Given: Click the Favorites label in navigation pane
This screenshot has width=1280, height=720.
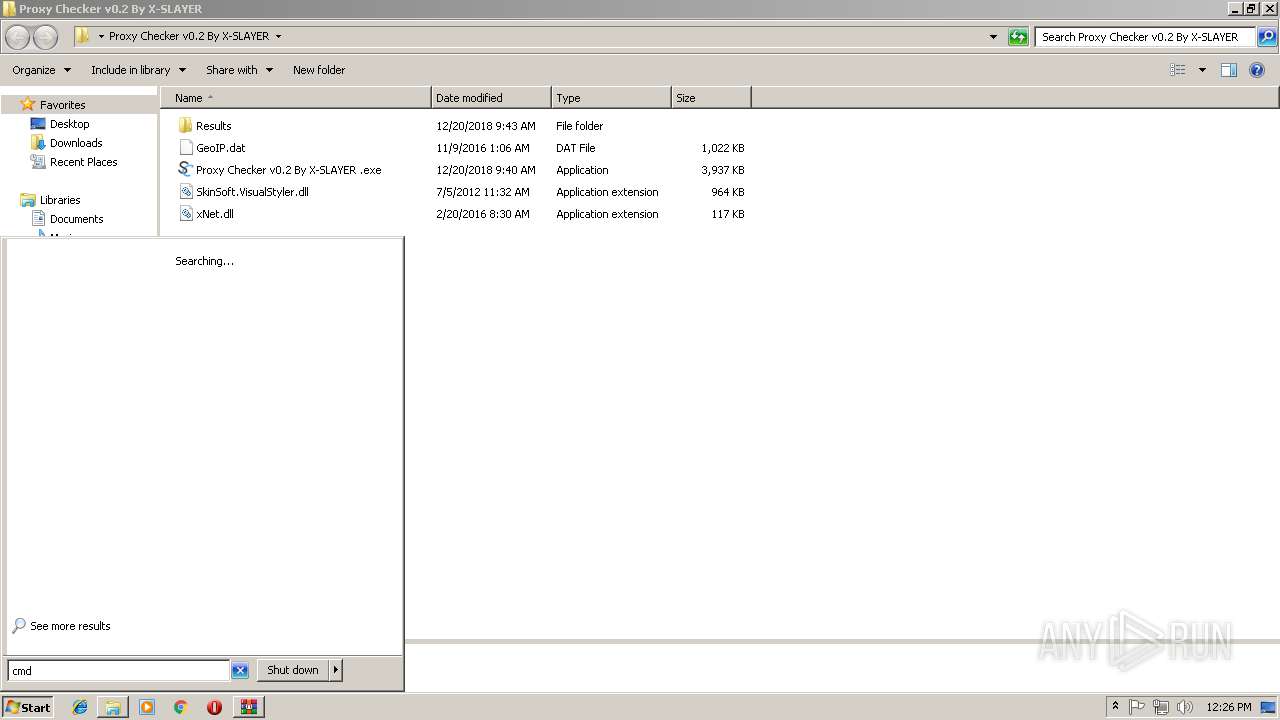Looking at the screenshot, I should (62, 105).
